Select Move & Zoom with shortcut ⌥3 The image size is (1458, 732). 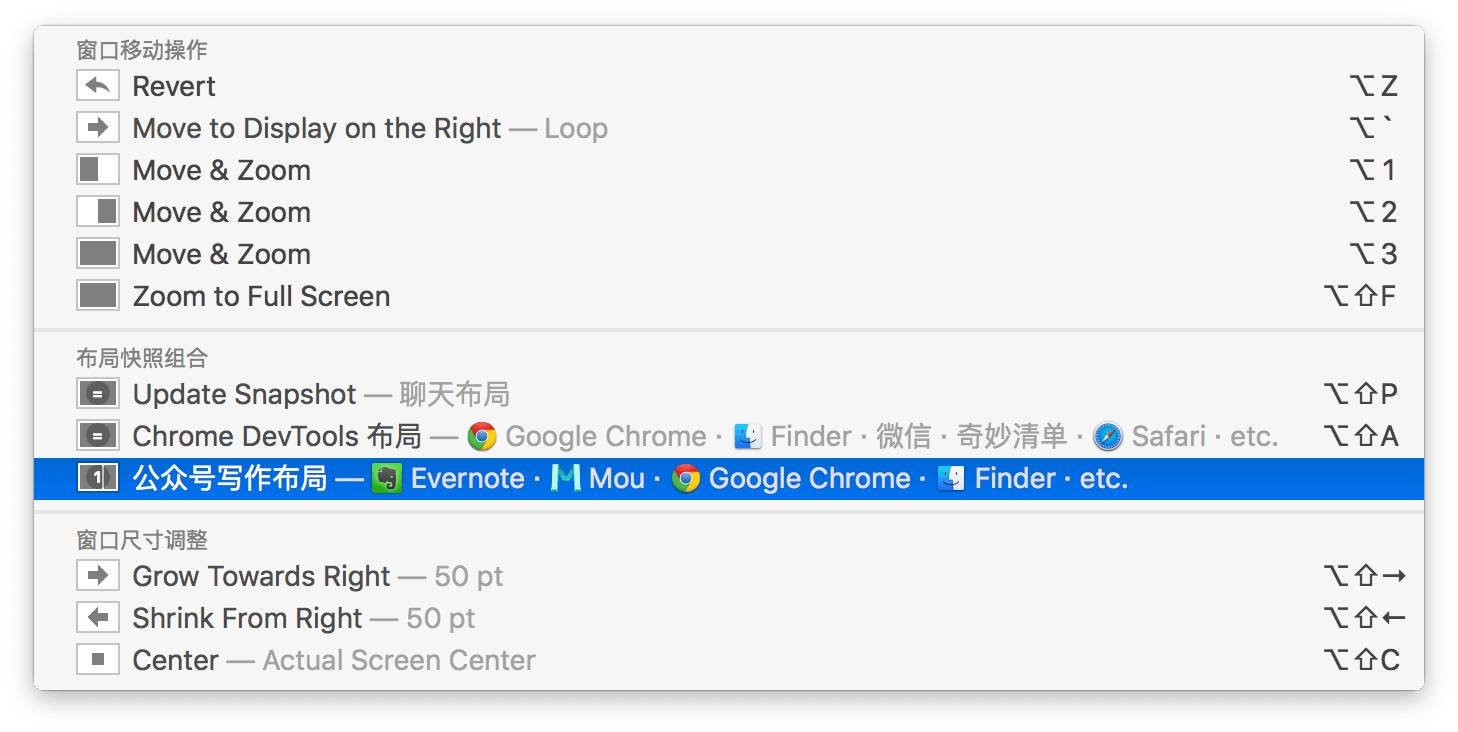pos(221,254)
